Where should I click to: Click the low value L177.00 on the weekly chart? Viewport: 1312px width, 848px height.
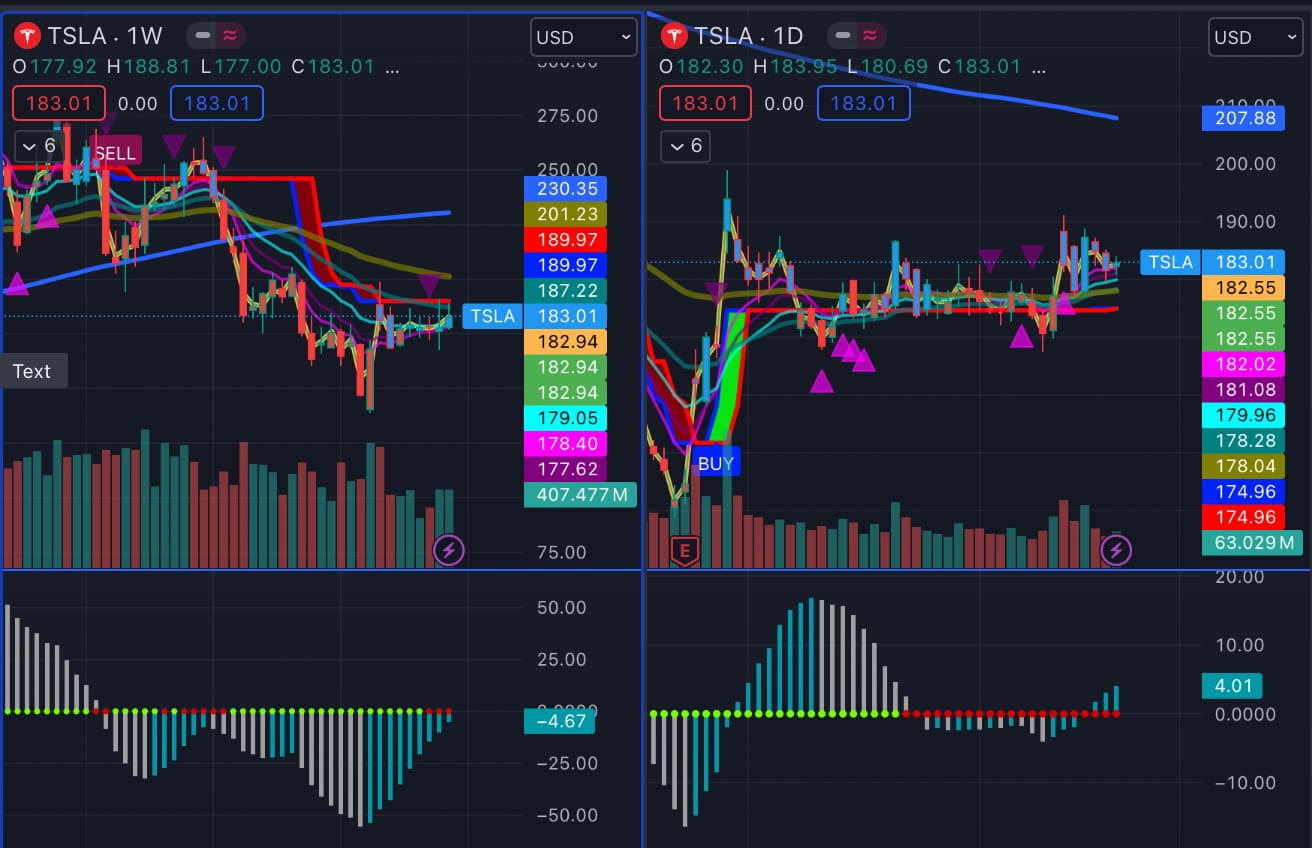click(241, 67)
